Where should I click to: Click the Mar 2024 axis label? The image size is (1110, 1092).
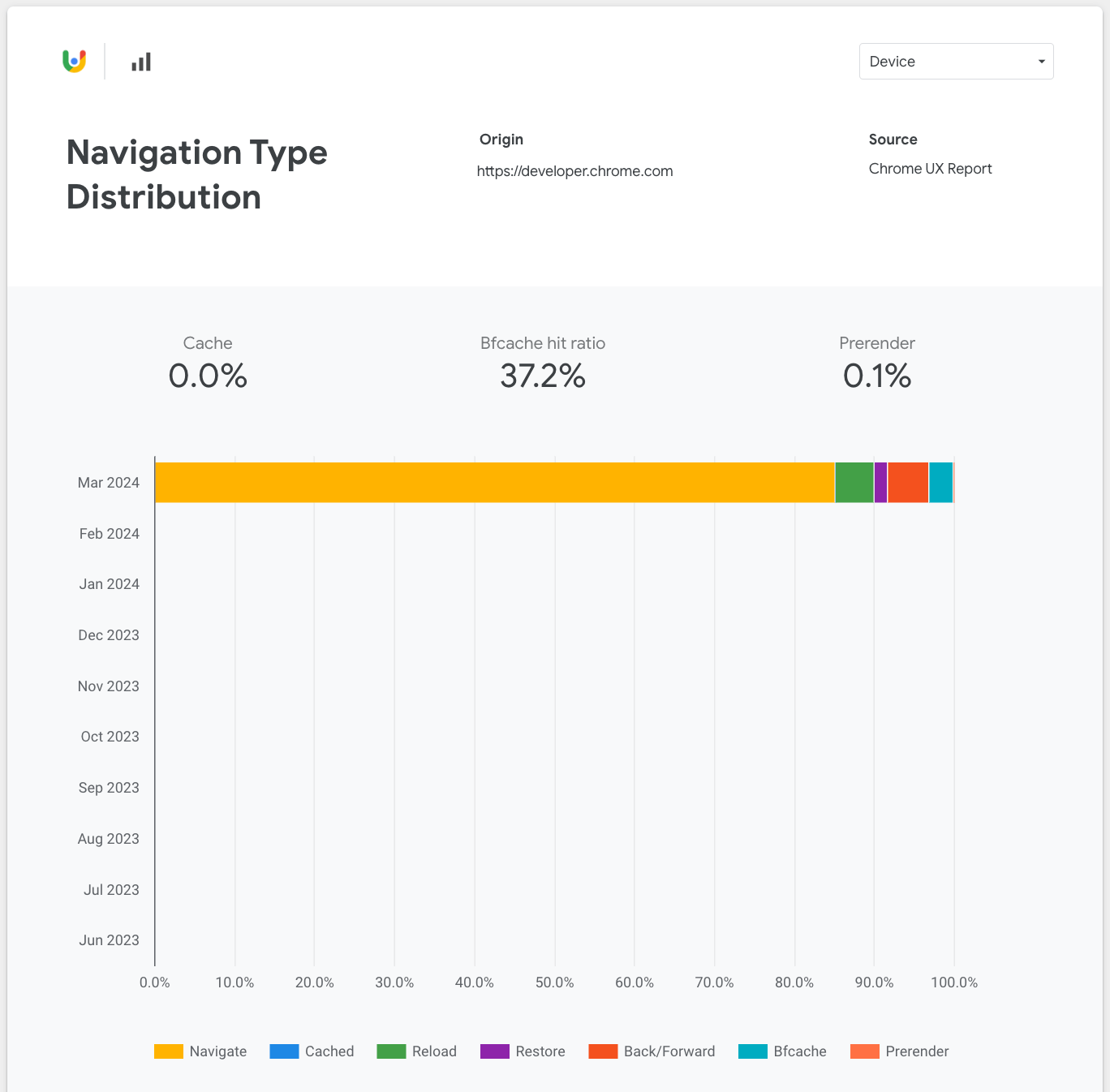coord(108,482)
